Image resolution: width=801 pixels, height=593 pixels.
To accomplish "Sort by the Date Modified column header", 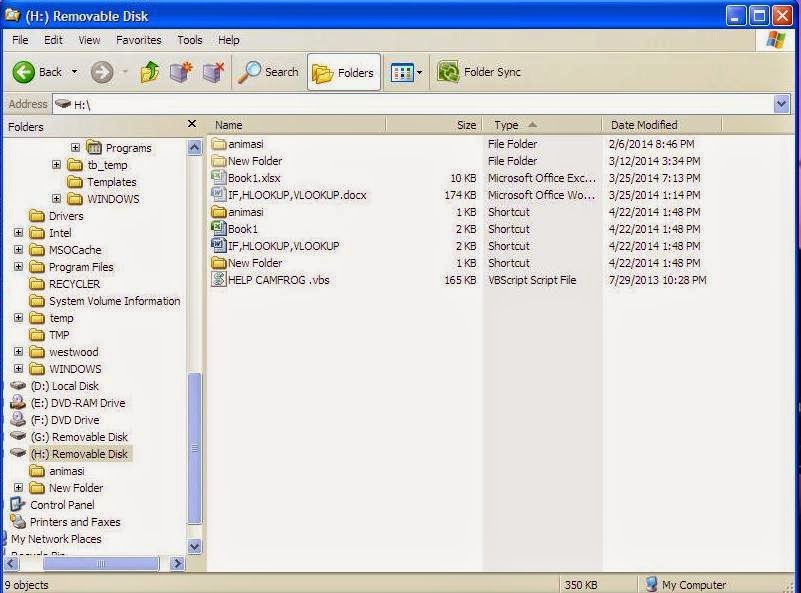I will click(x=662, y=125).
